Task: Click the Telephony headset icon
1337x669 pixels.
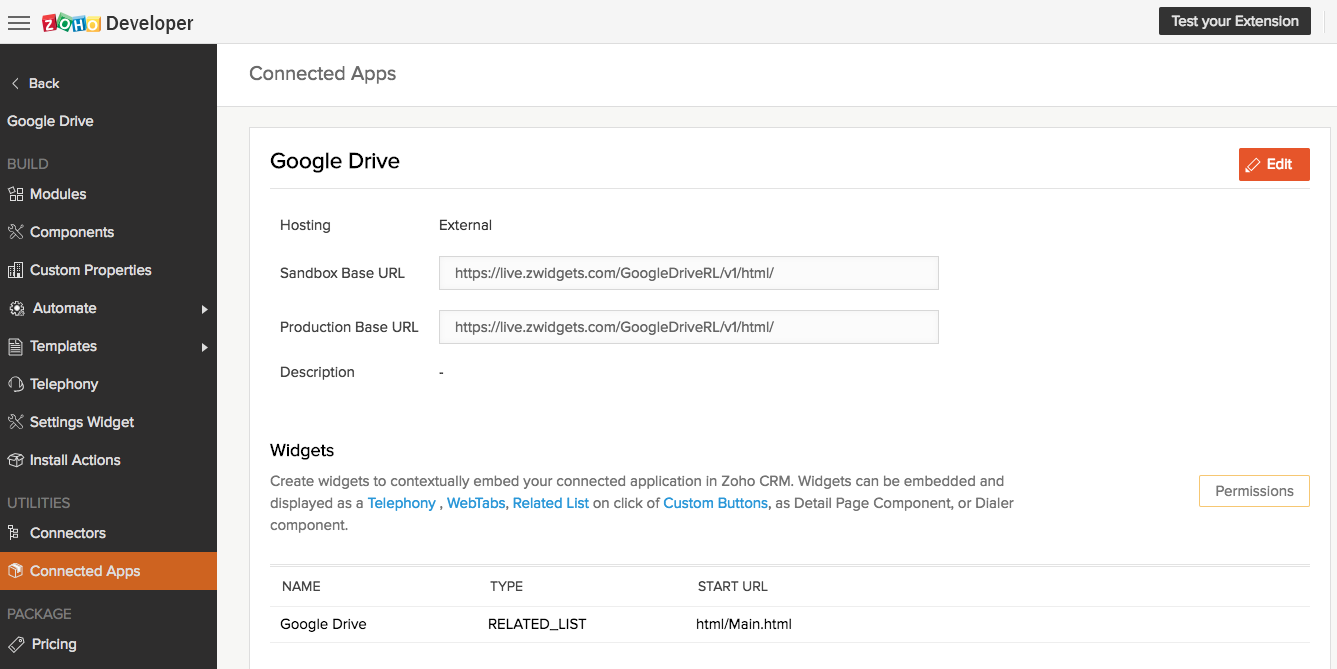Action: pos(15,384)
